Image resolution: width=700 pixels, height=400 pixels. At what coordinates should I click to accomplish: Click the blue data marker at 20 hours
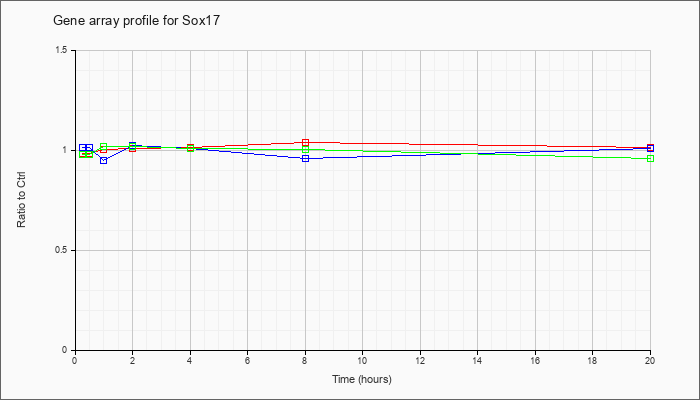pyautogui.click(x=650, y=148)
